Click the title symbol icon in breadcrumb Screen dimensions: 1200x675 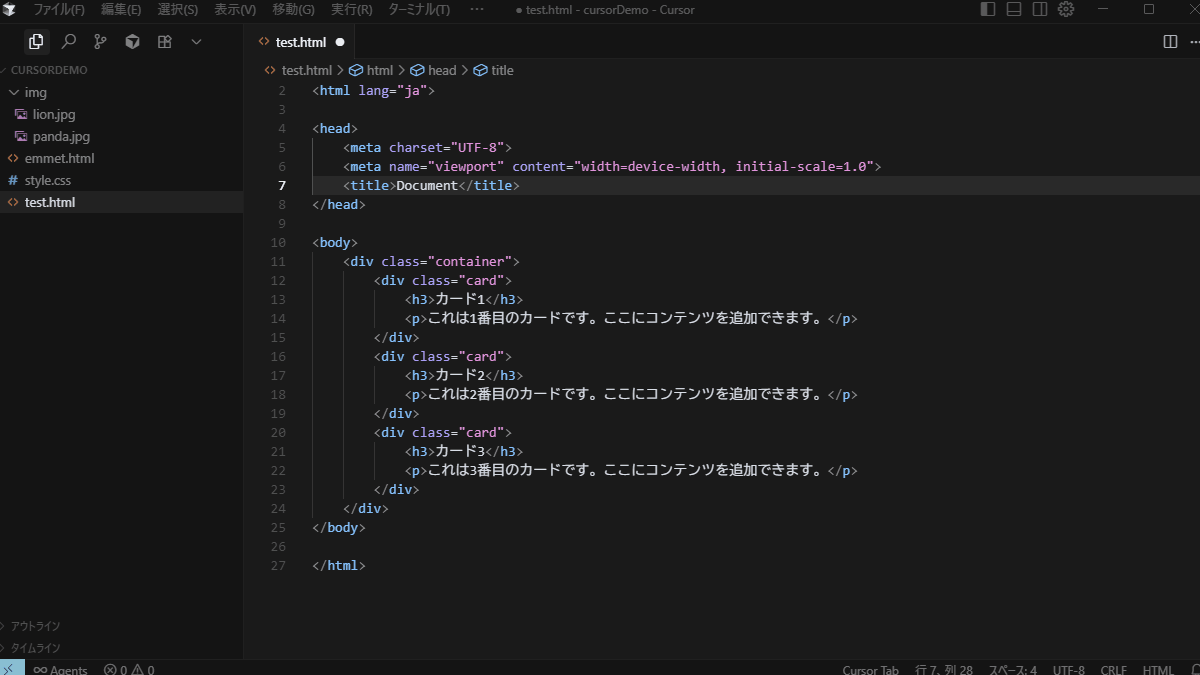480,71
